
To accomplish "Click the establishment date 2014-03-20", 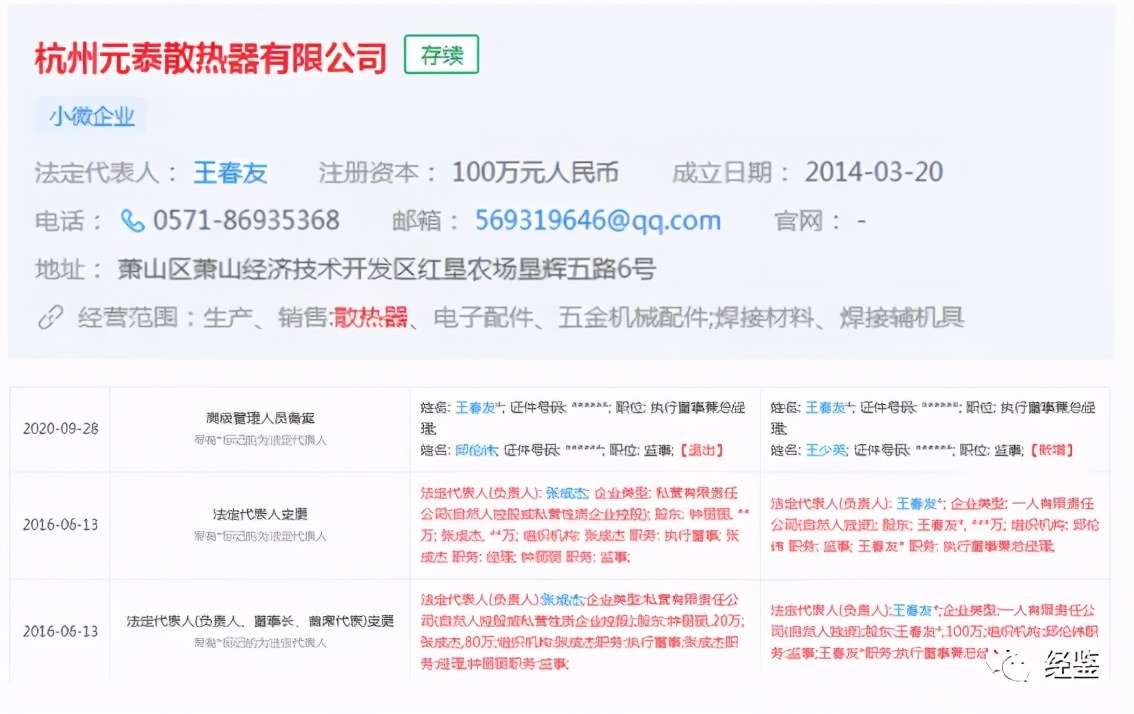I will pyautogui.click(x=875, y=172).
